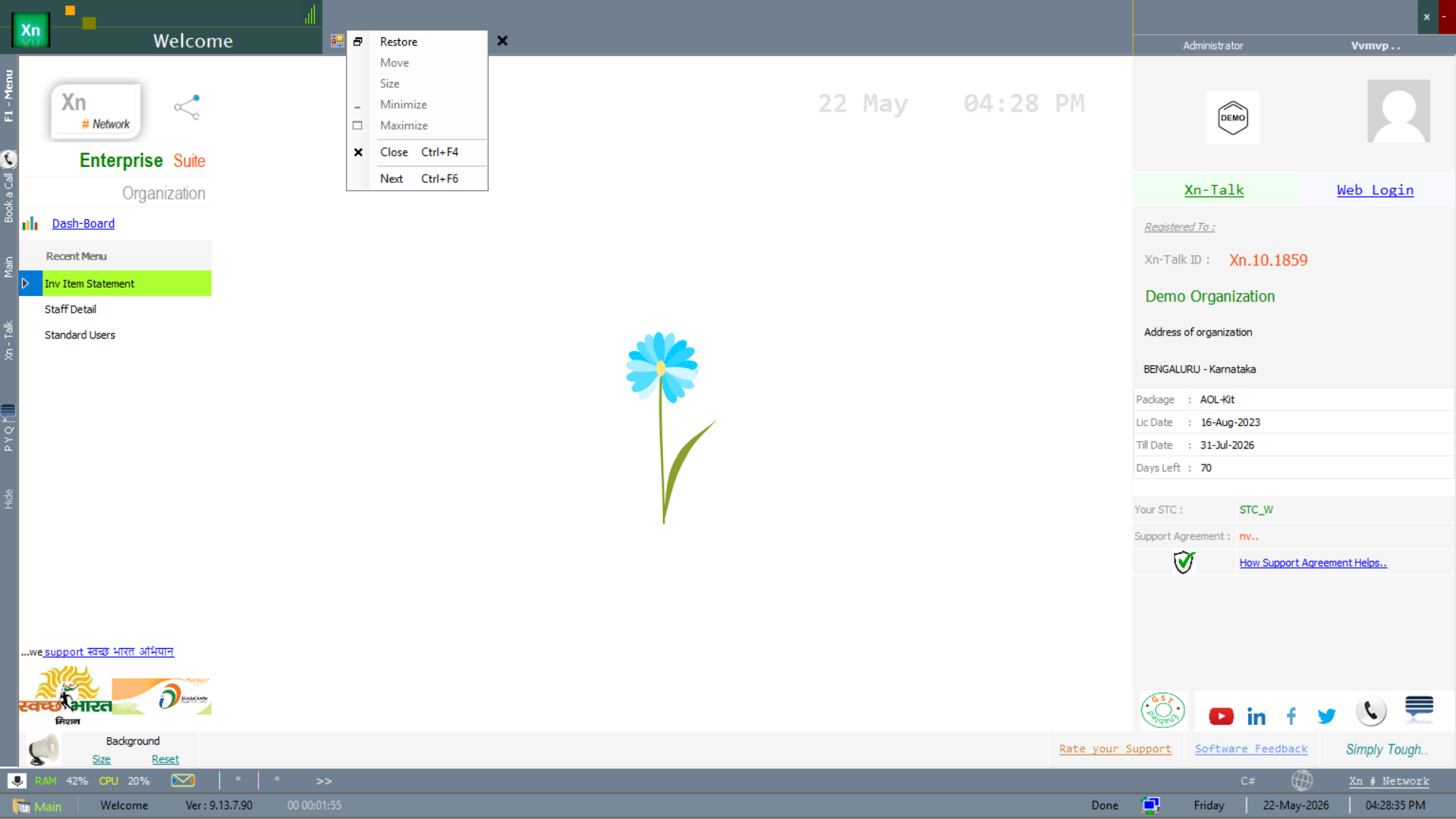Expand the >> arrows in status bar
Viewport: 1456px width, 819px height.
point(324,781)
